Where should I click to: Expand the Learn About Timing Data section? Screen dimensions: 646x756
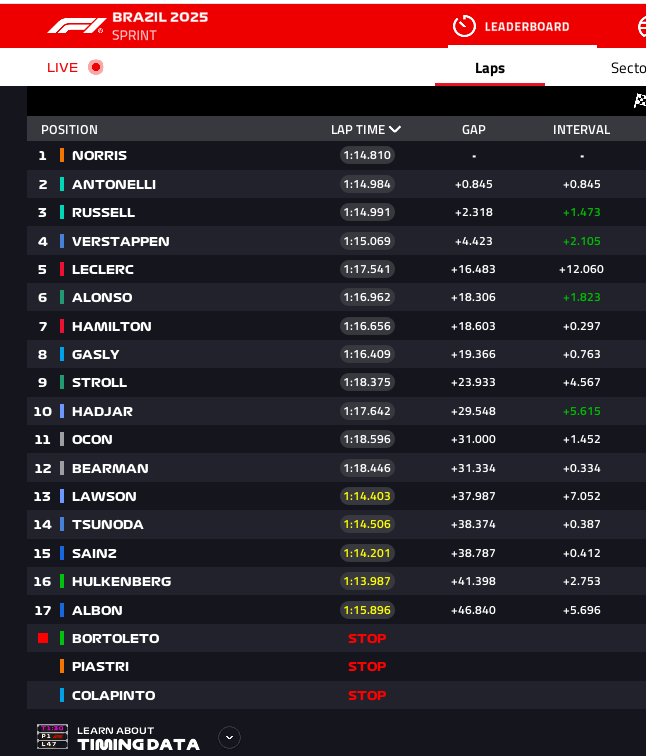tap(229, 737)
